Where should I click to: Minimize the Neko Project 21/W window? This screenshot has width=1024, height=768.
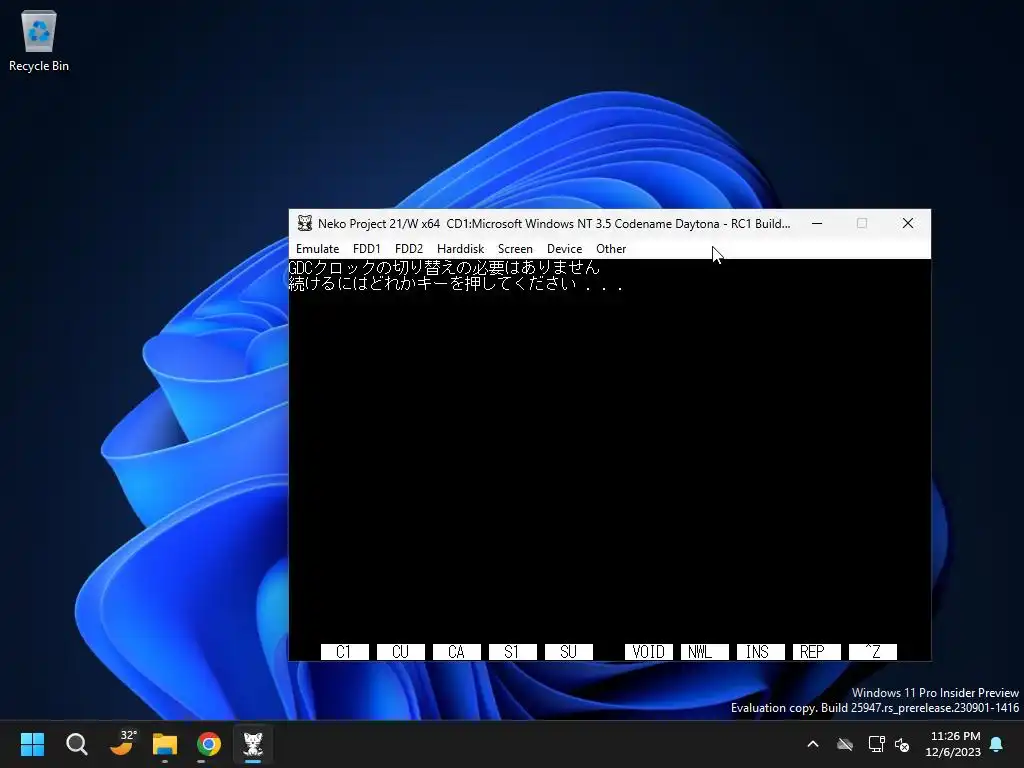click(817, 223)
